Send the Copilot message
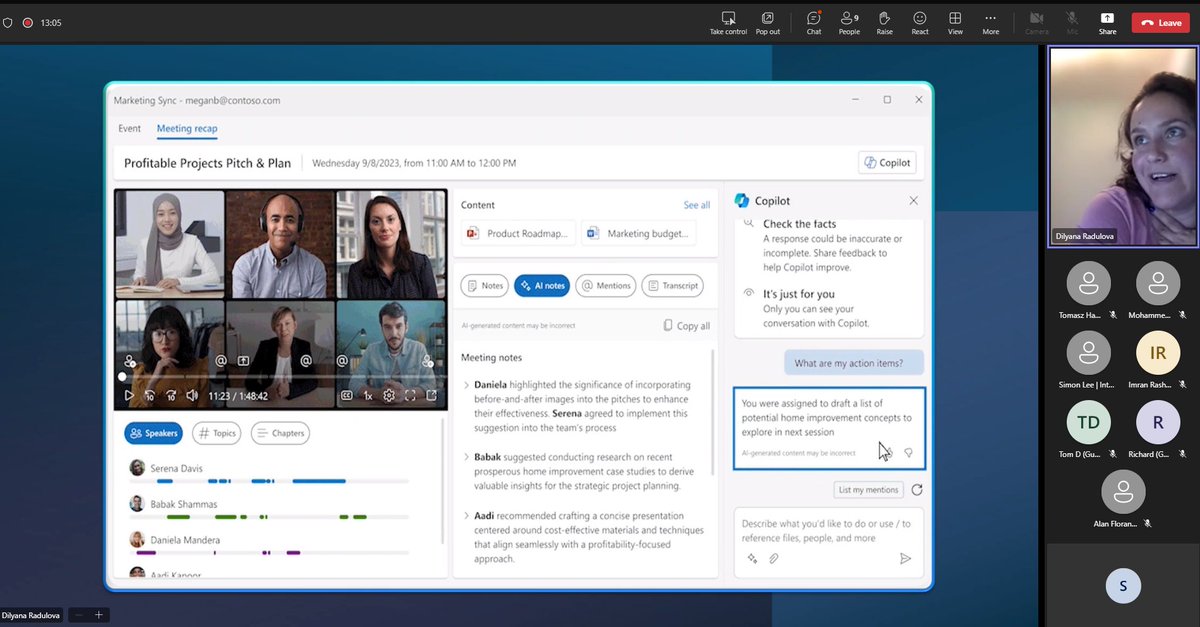Screen dimensions: 1200x627 point(906,559)
